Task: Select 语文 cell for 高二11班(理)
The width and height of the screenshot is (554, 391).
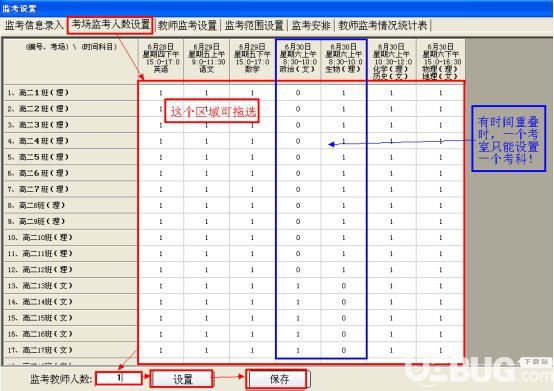Action: click(x=206, y=254)
